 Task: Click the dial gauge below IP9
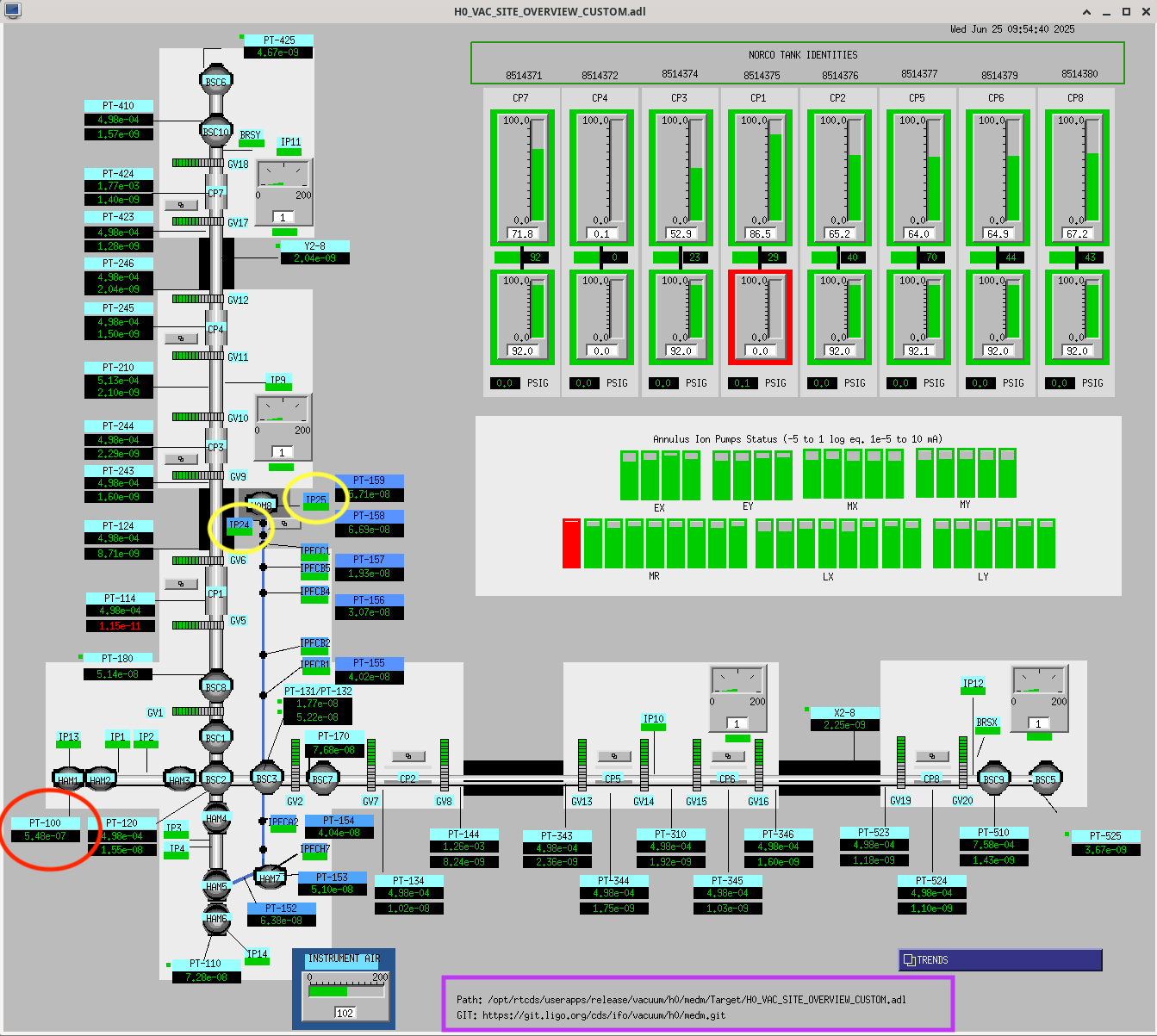pos(282,427)
